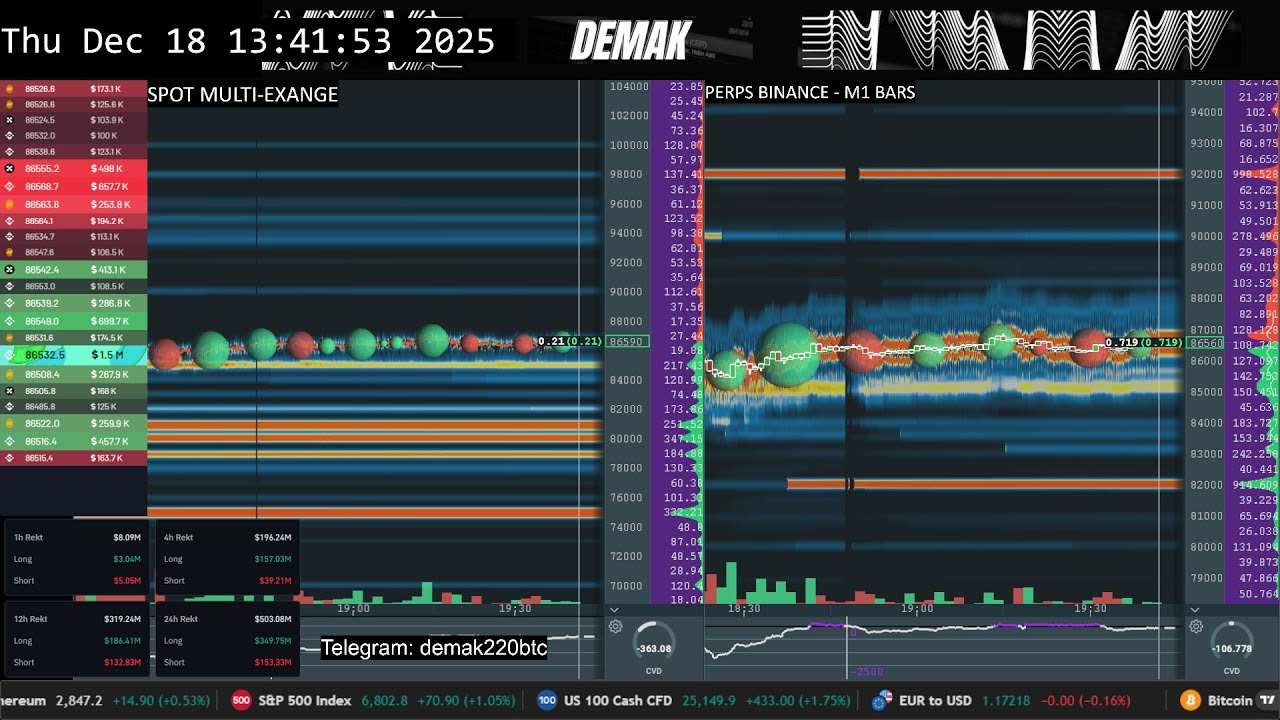Image resolution: width=1280 pixels, height=720 pixels.
Task: Open the TradingView logo in ticker
Action: 1267,700
